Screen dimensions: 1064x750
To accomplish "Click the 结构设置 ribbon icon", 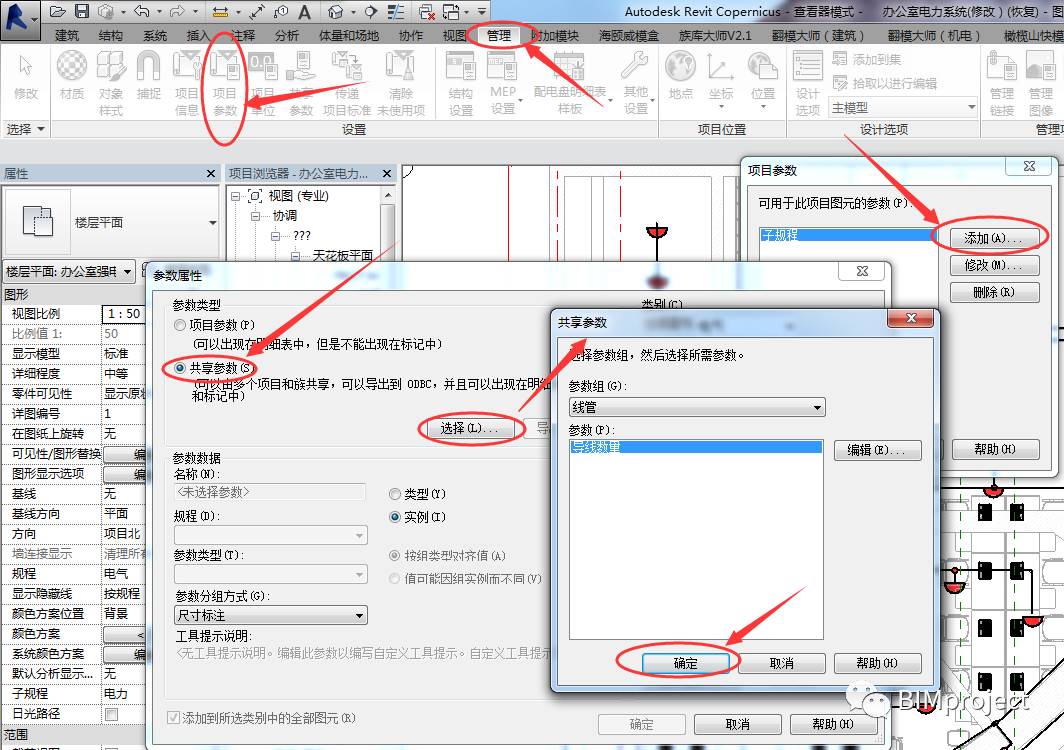I will [x=461, y=83].
